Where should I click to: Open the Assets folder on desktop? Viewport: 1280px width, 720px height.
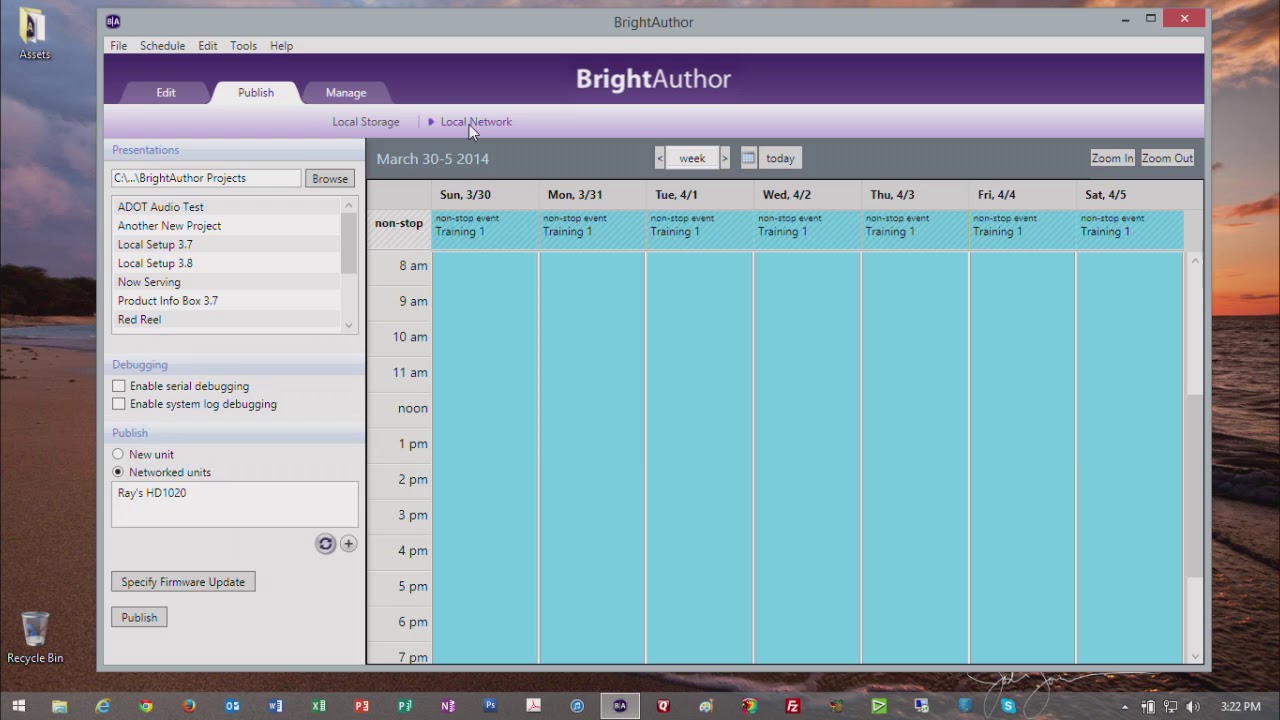click(x=34, y=34)
